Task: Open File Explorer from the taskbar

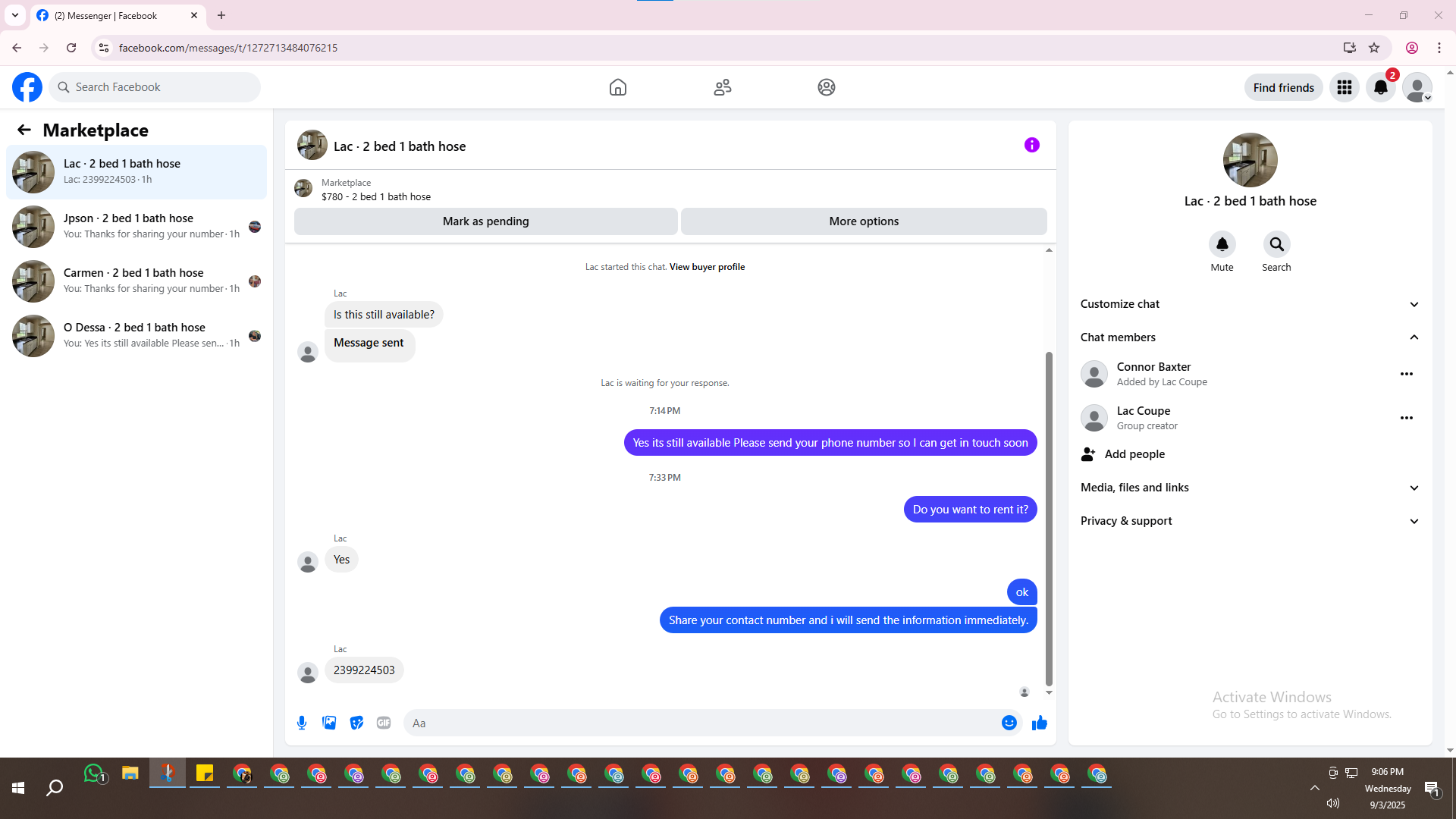Action: 130,773
